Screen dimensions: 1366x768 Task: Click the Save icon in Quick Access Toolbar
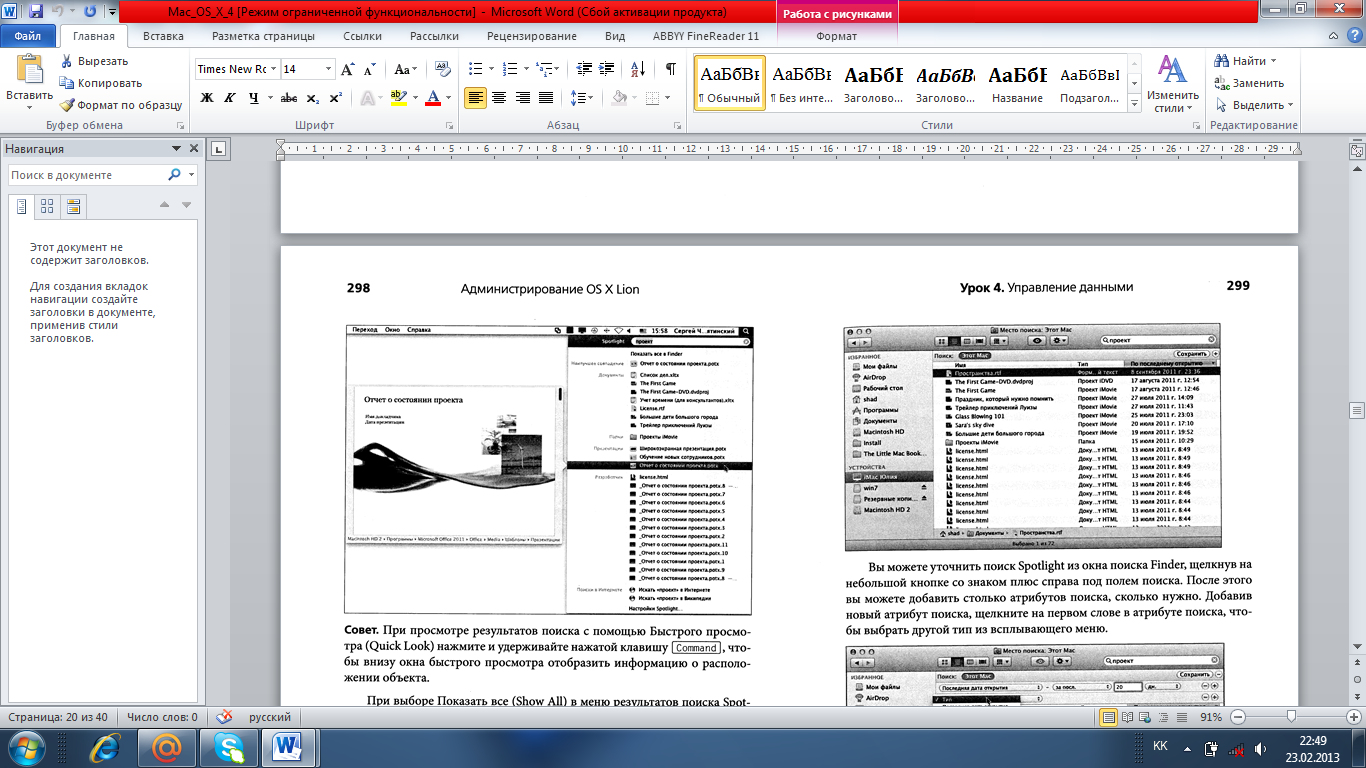click(36, 12)
